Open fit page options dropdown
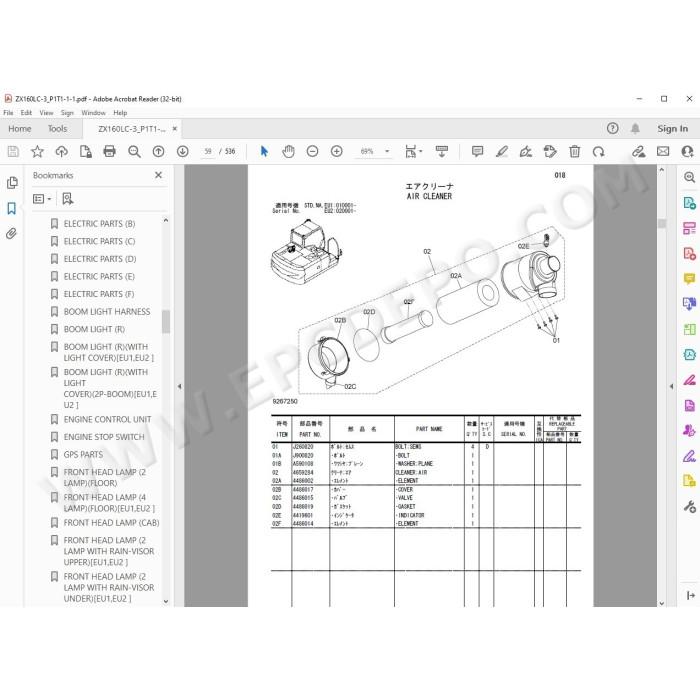The width and height of the screenshot is (700, 700). click(413, 152)
